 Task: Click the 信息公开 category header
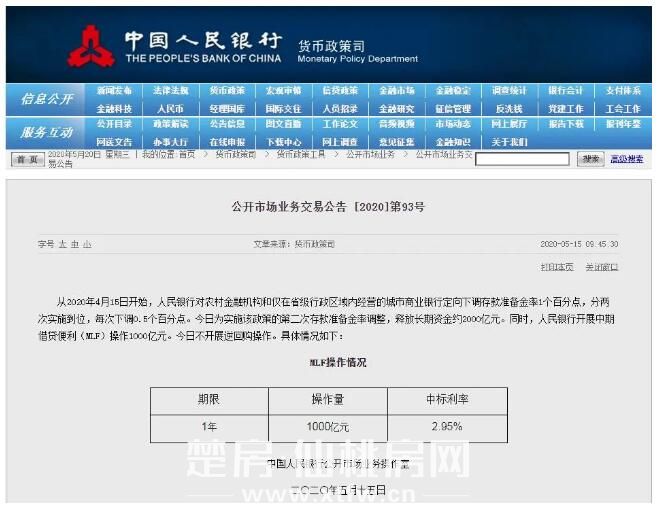47,99
